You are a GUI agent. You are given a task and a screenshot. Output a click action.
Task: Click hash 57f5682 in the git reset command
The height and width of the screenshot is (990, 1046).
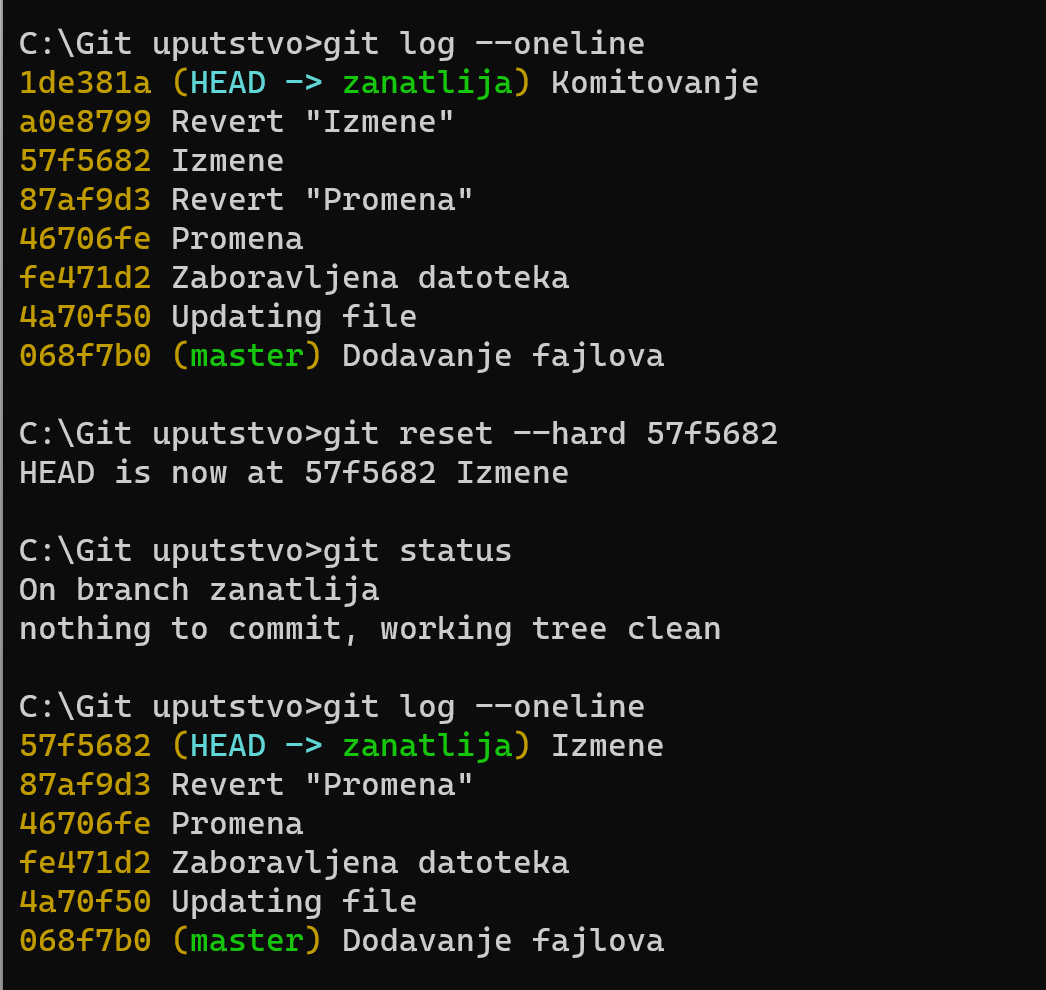tap(711, 433)
